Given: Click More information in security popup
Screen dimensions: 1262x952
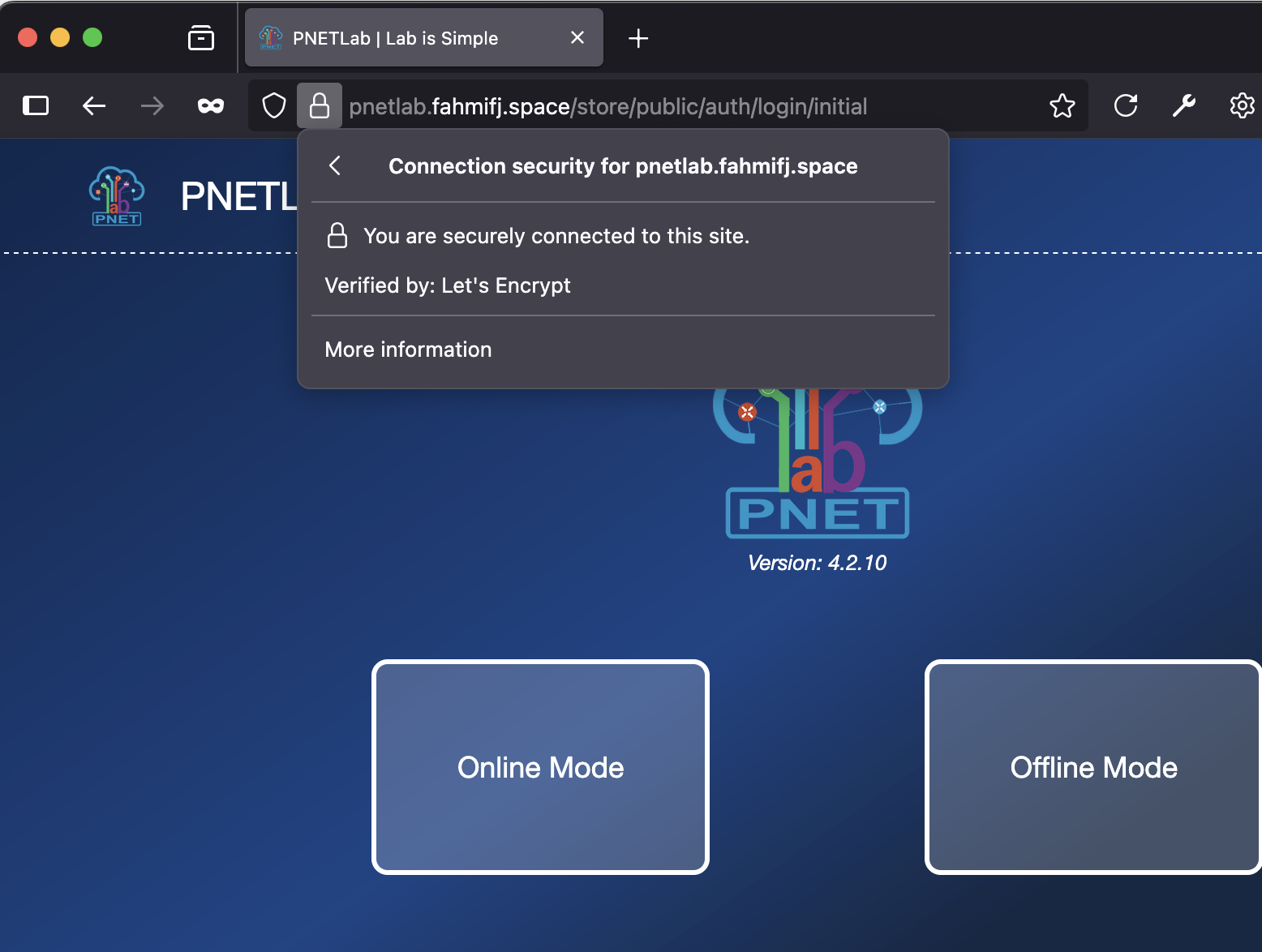Looking at the screenshot, I should (x=408, y=349).
